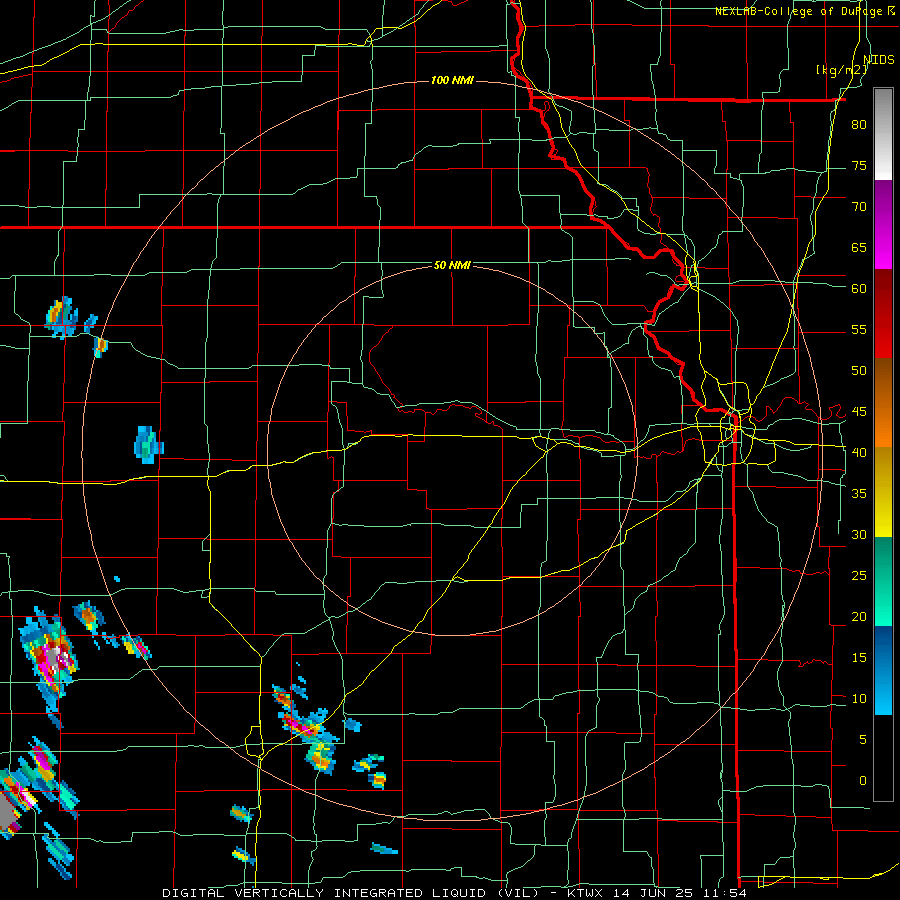Click the DIGITAL VERTICALLY INTEGRATED LIQUID (VIL) title
Image resolution: width=900 pixels, height=900 pixels.
tap(351, 893)
